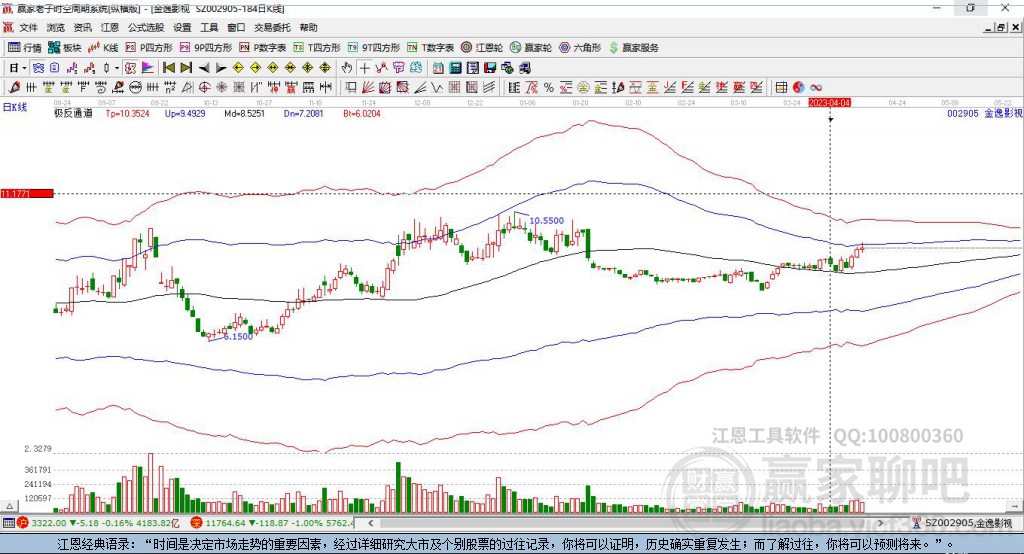Click the n² number tool icon
The height and width of the screenshot is (554, 1024).
pyautogui.click(x=170, y=87)
